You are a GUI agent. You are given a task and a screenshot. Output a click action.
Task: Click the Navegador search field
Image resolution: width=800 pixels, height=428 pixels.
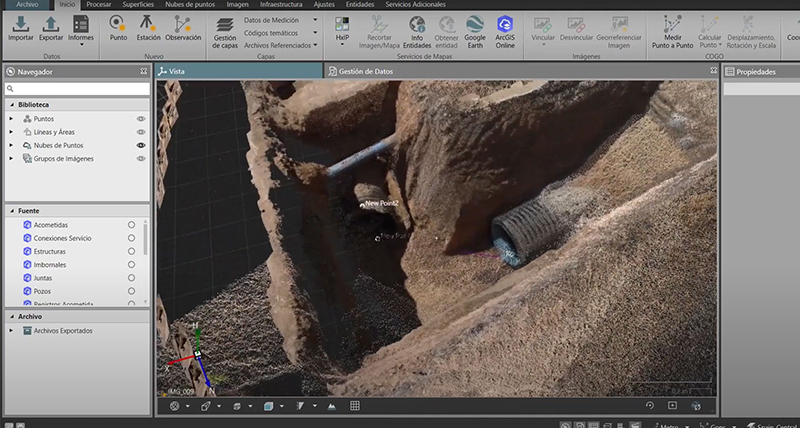[x=77, y=89]
